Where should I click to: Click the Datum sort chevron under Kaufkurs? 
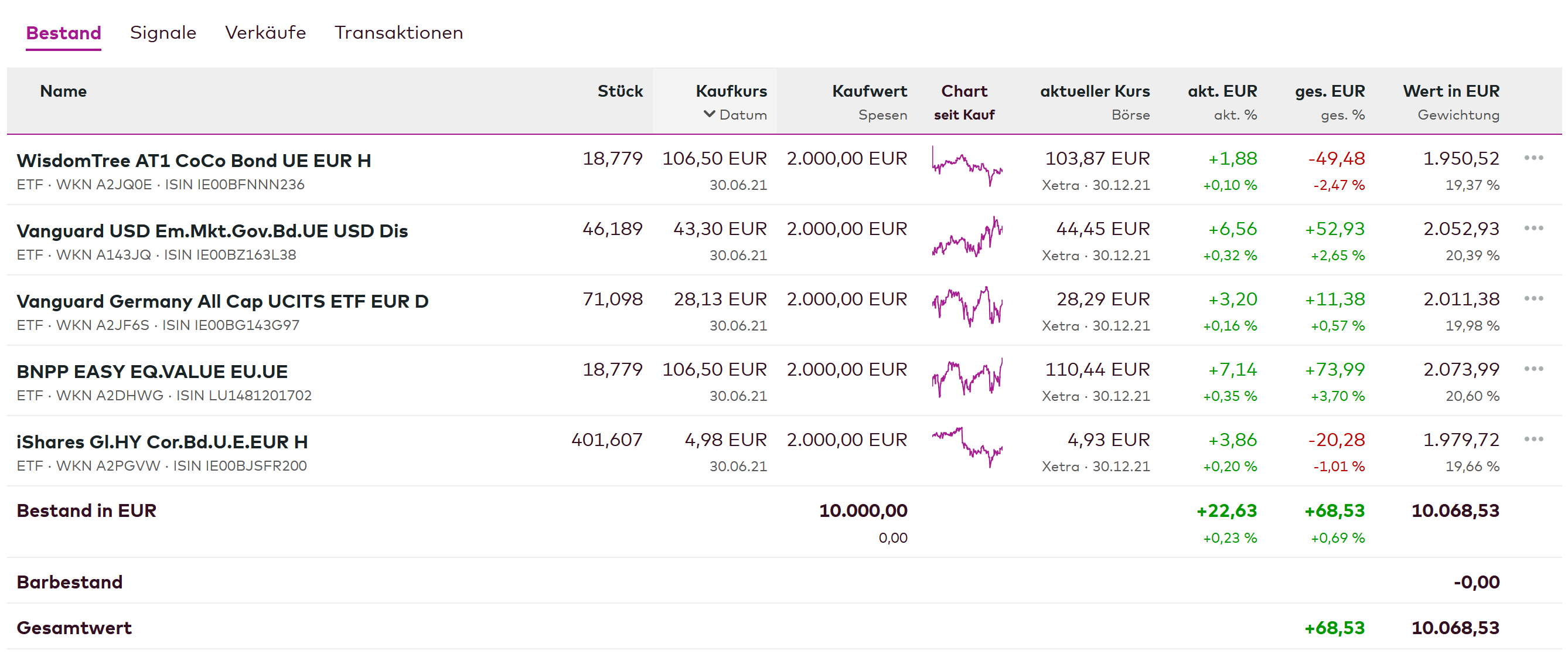click(x=708, y=114)
